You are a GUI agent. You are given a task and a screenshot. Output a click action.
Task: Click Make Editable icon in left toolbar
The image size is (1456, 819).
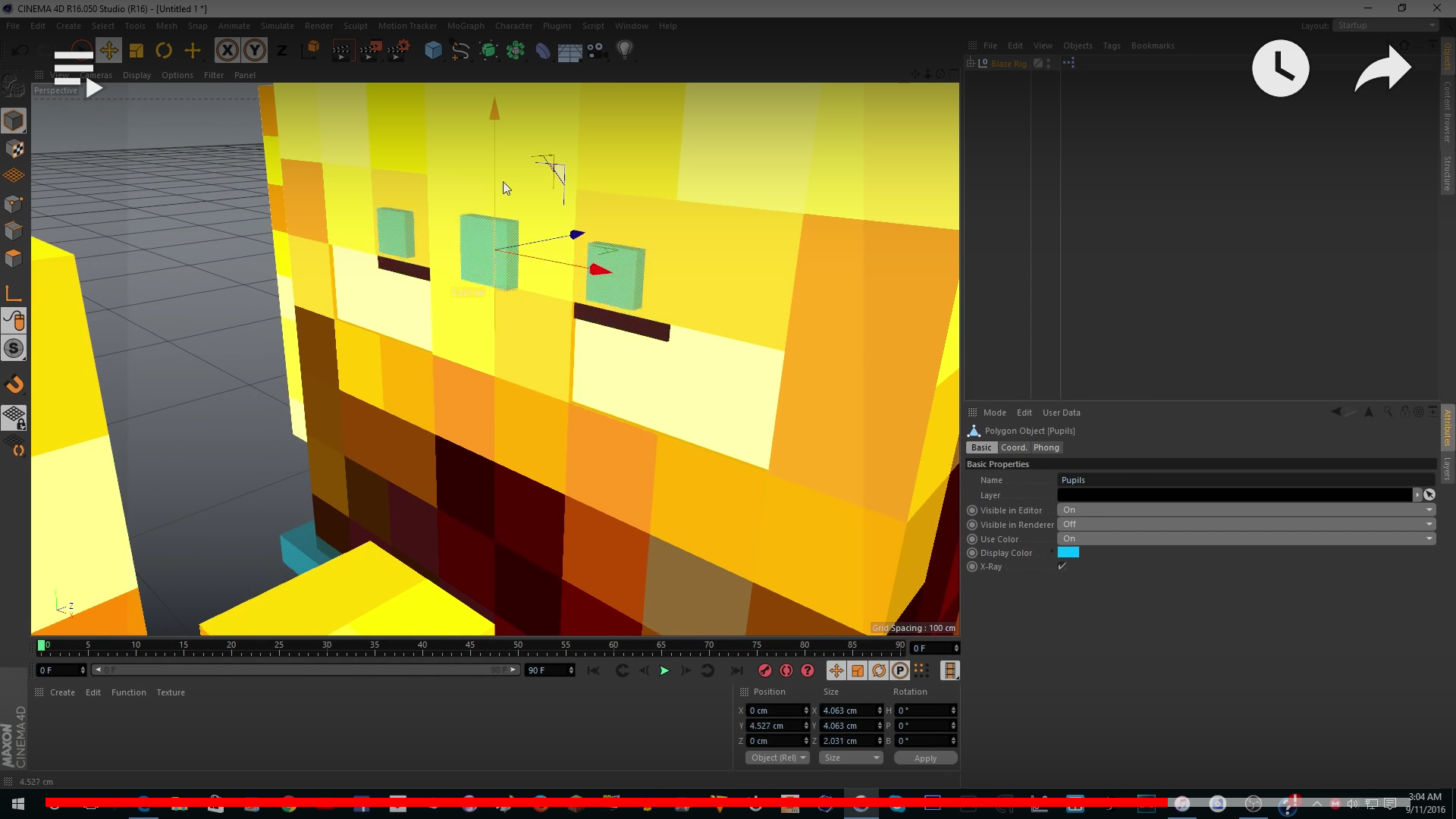pyautogui.click(x=14, y=86)
